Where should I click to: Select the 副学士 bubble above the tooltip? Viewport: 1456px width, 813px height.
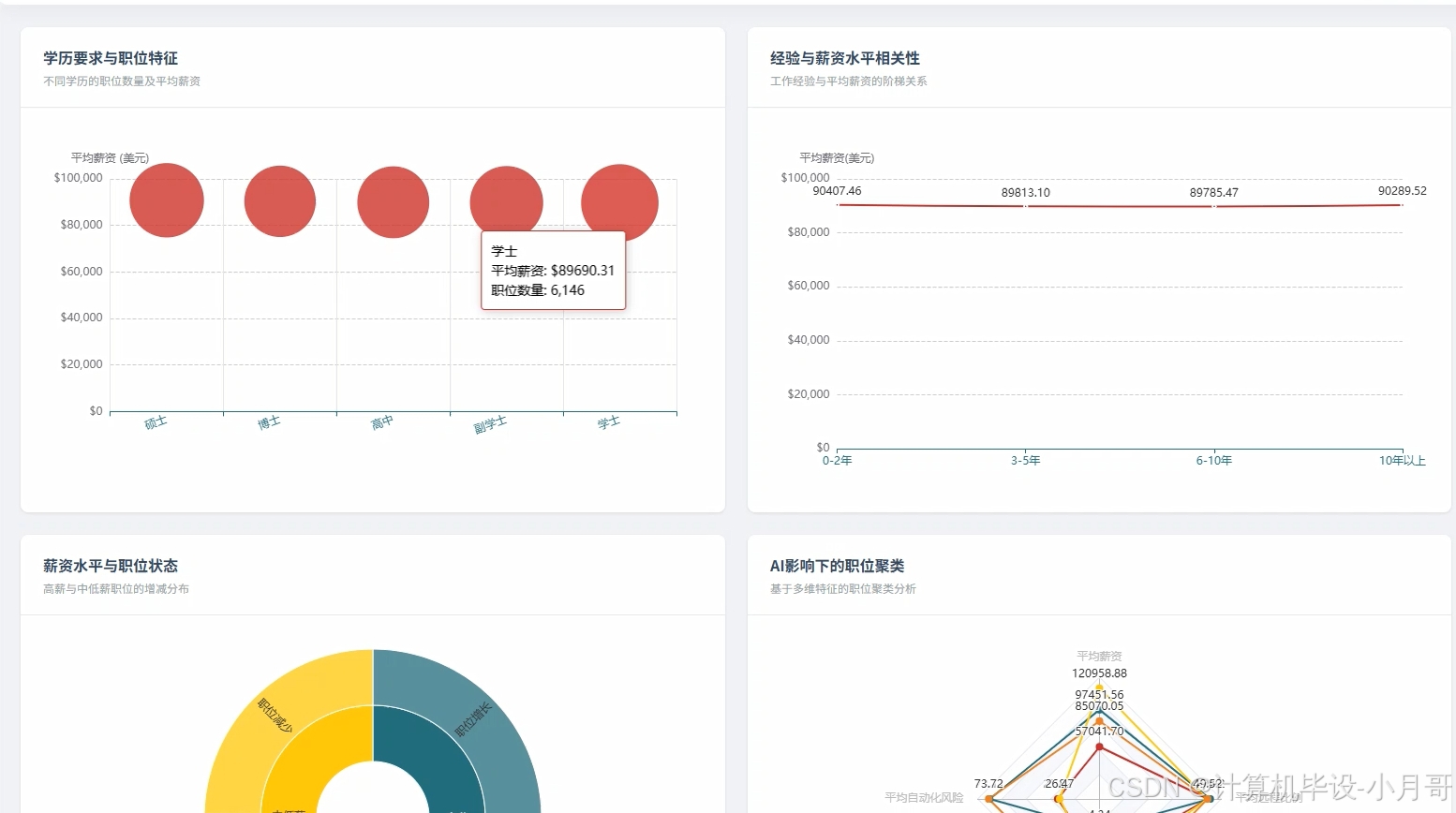[x=506, y=200]
